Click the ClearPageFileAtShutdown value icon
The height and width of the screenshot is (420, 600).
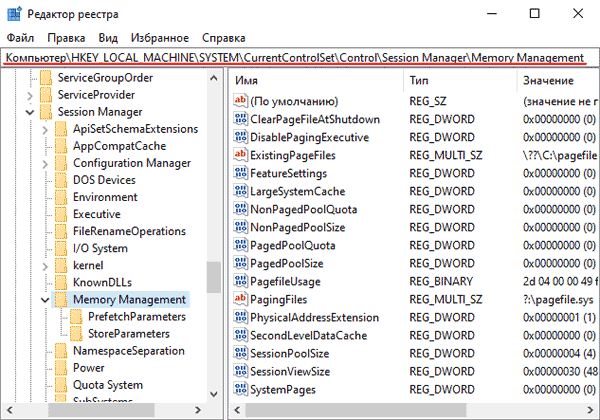[240, 119]
